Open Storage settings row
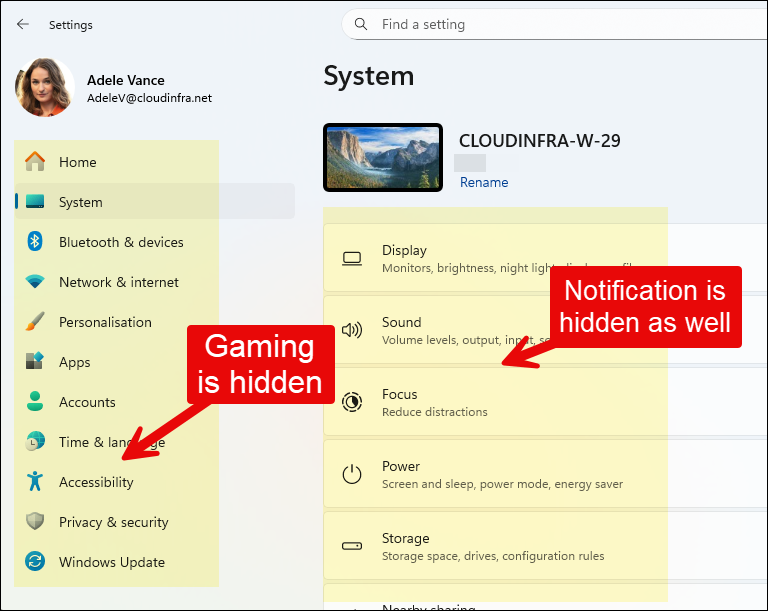Screen dimensions: 768x611 pos(405,546)
